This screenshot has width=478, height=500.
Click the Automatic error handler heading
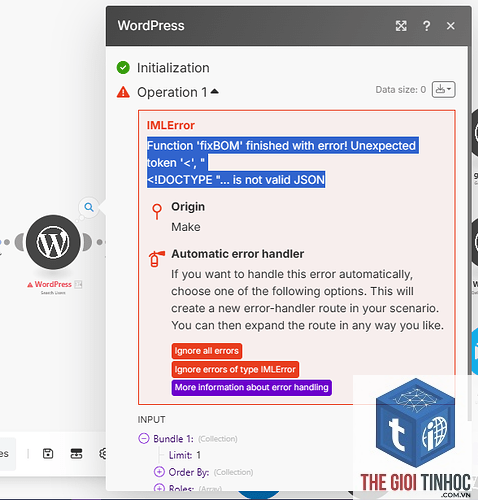(238, 254)
